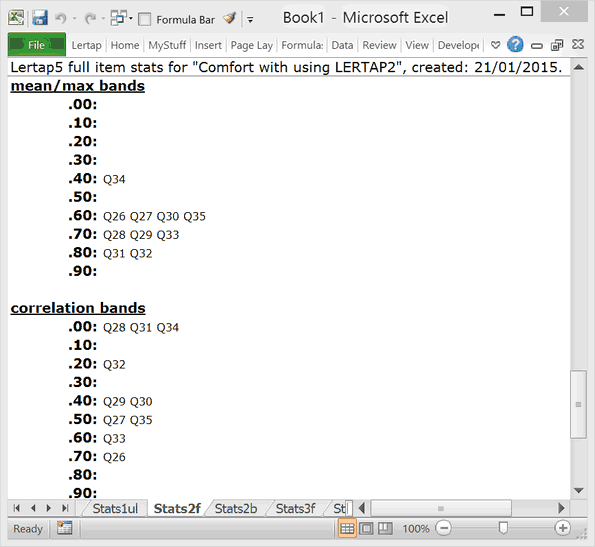The height and width of the screenshot is (547, 595).
Task: Open the Undo history dropdown arrow
Action: pos(74,18)
